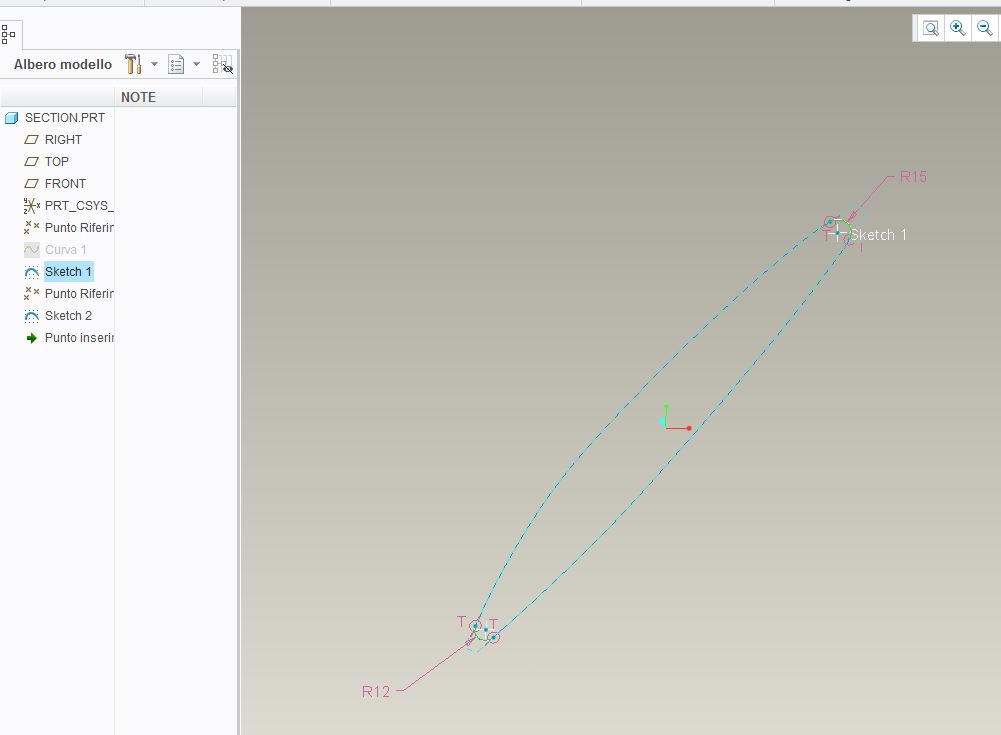Click the tree filters document icon
This screenshot has width=1001, height=735.
pyautogui.click(x=176, y=63)
